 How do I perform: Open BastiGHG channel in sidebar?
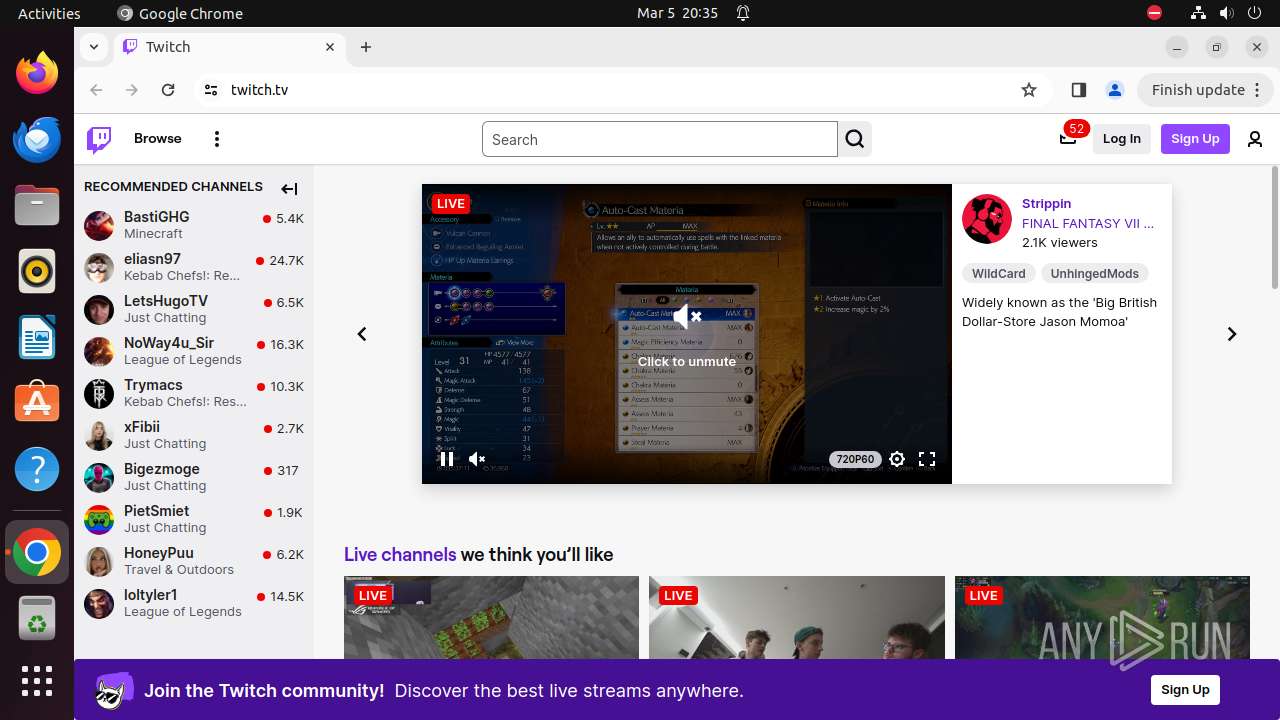[194, 225]
